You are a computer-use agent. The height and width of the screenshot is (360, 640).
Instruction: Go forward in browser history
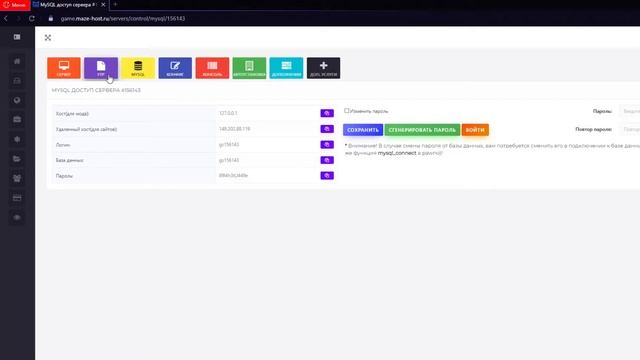tap(18, 18)
